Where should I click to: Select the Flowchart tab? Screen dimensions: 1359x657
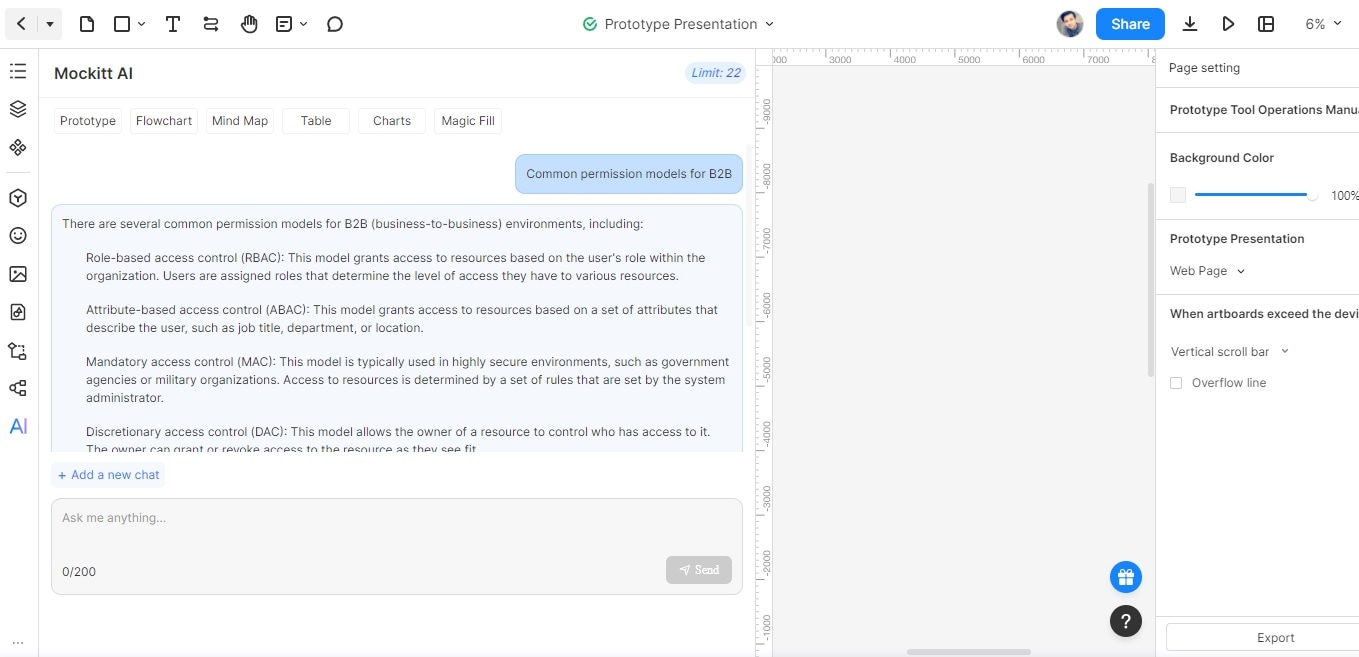click(x=164, y=121)
